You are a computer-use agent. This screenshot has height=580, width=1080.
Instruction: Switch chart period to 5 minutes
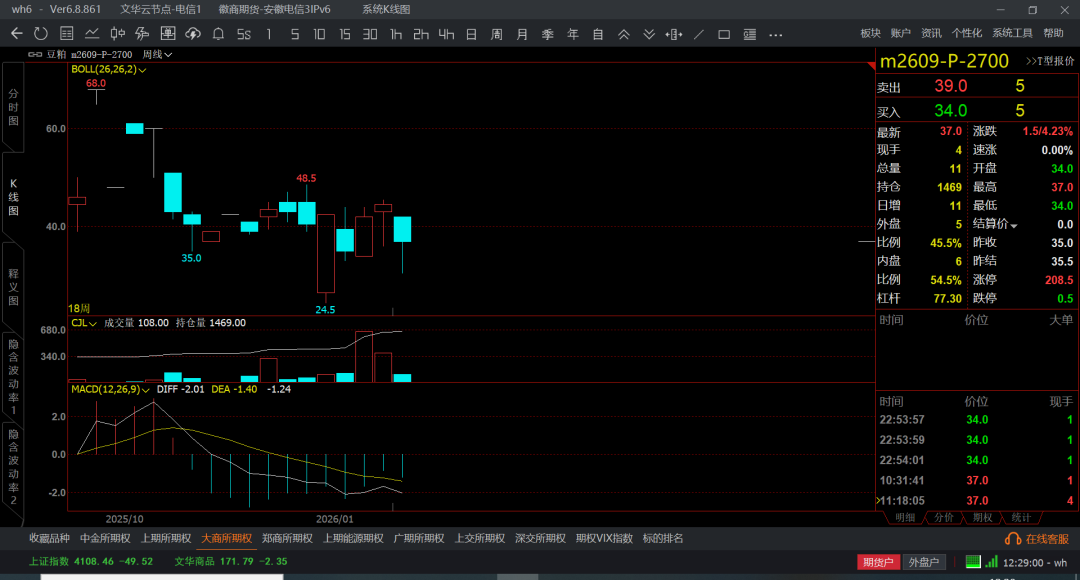[294, 34]
